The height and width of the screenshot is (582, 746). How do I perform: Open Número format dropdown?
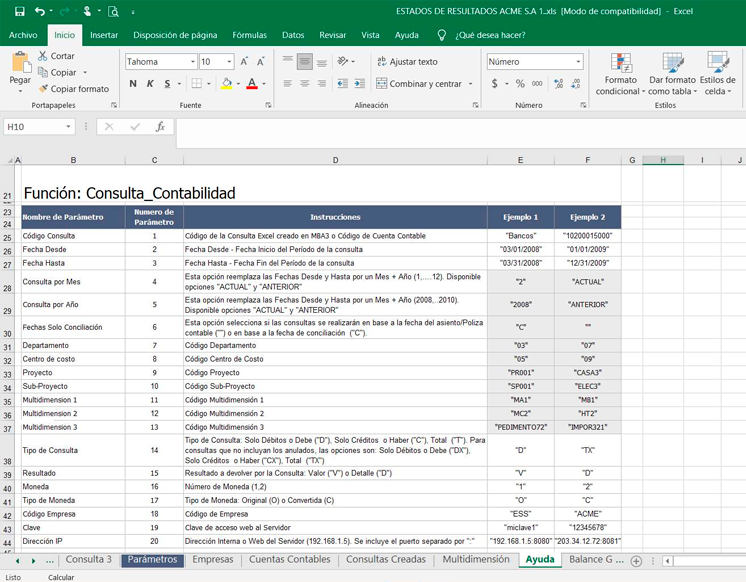coord(579,62)
